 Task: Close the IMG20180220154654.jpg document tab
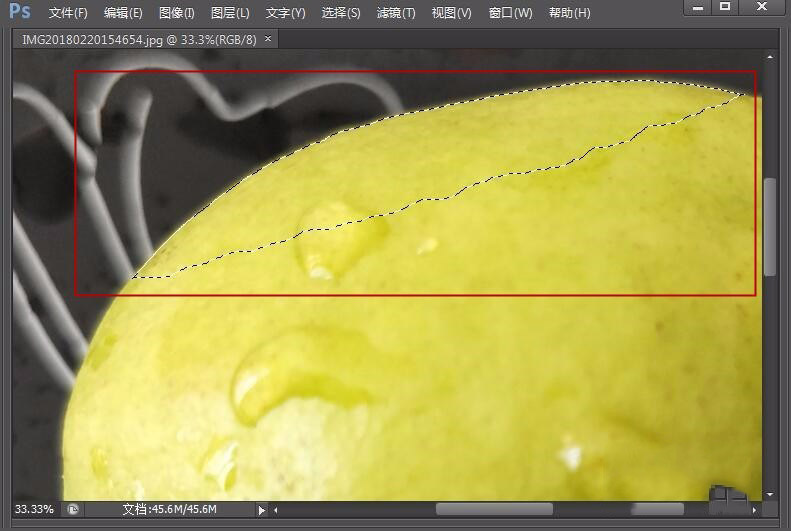coord(268,38)
